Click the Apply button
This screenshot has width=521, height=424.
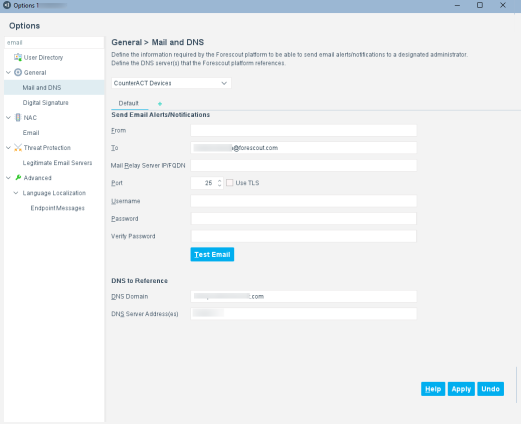[461, 389]
